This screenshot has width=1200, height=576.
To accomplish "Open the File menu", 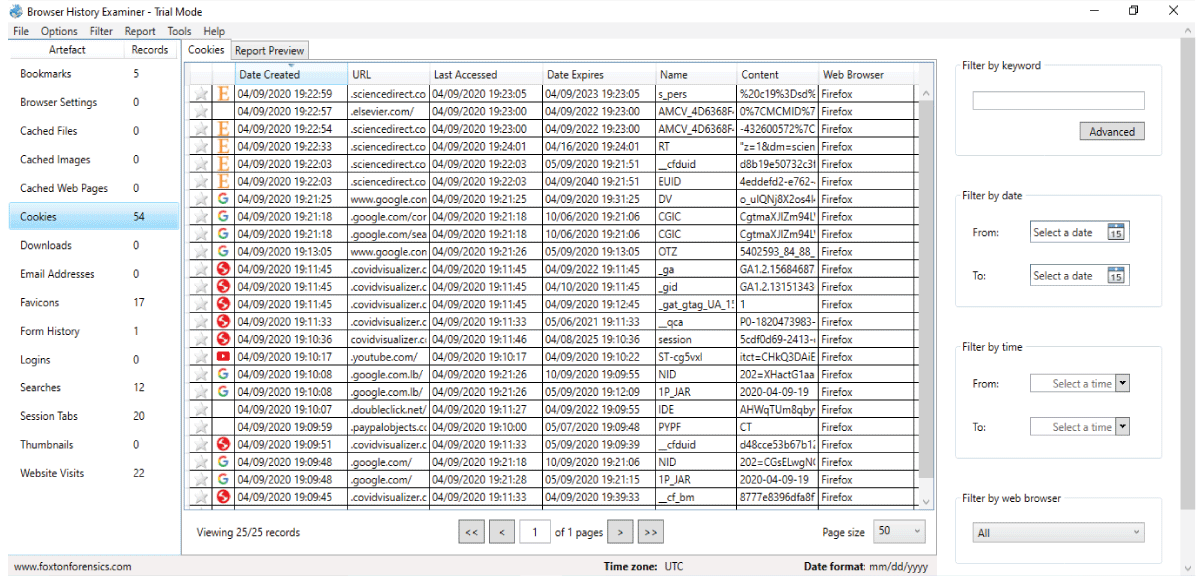I will tap(21, 31).
